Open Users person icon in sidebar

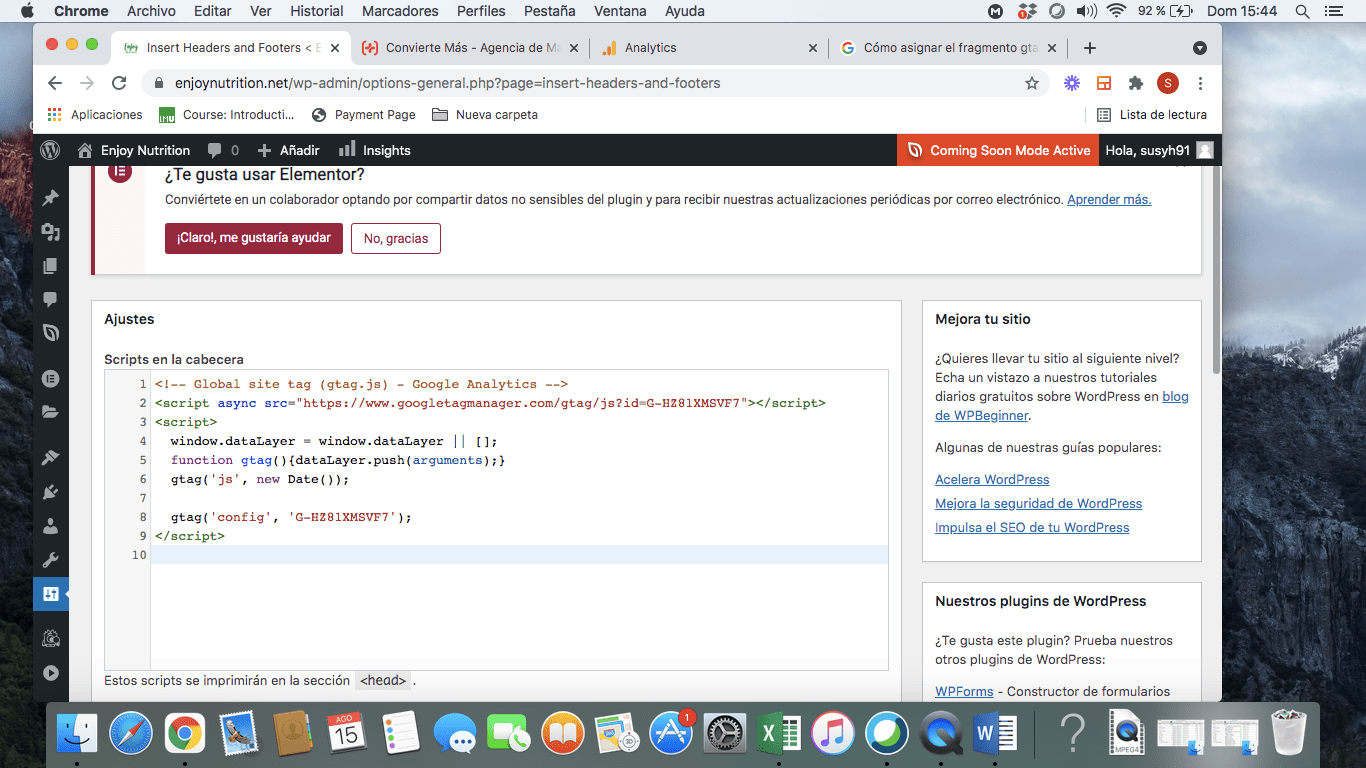click(x=50, y=526)
